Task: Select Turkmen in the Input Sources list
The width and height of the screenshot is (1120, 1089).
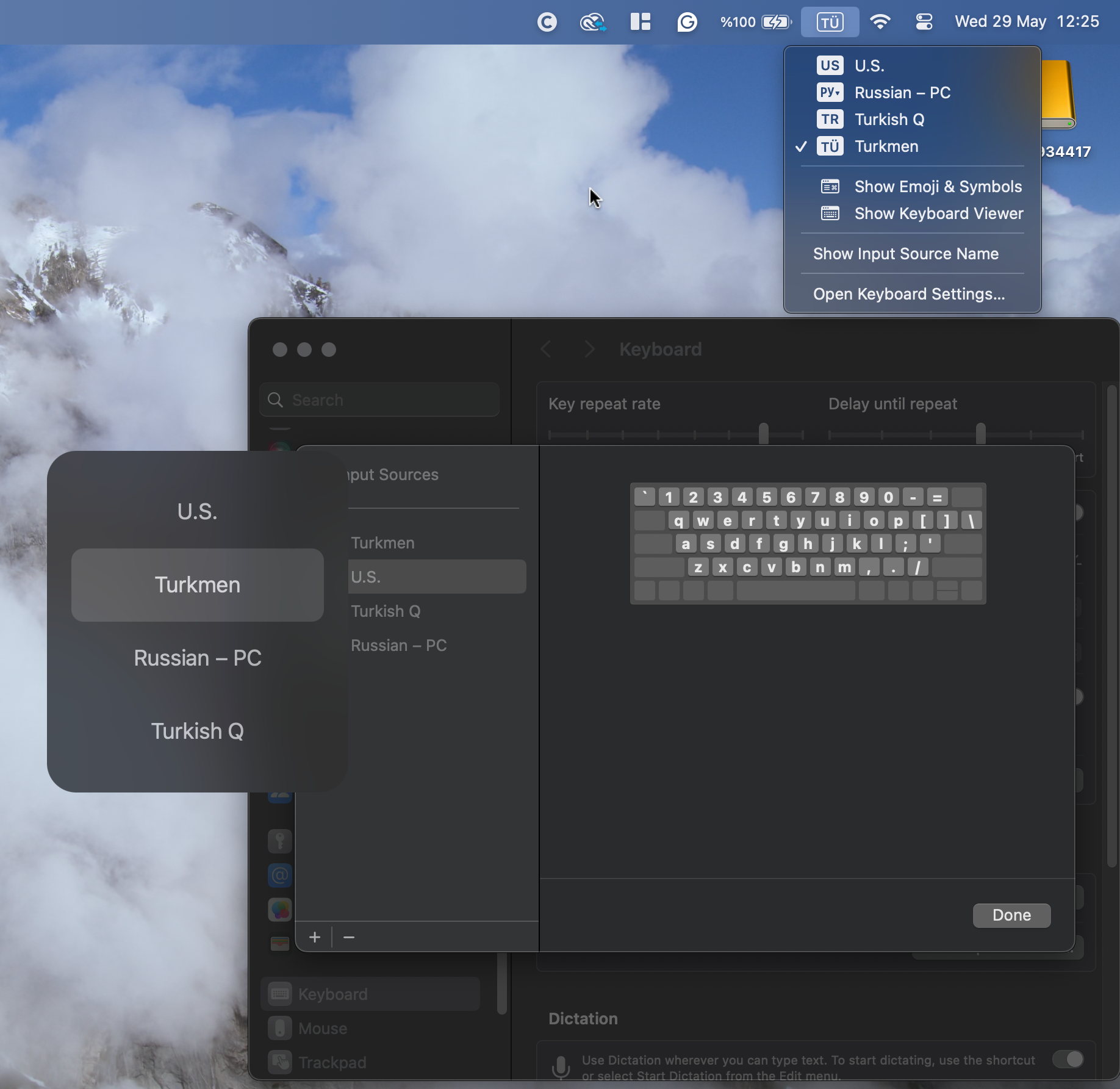Action: tap(437, 543)
